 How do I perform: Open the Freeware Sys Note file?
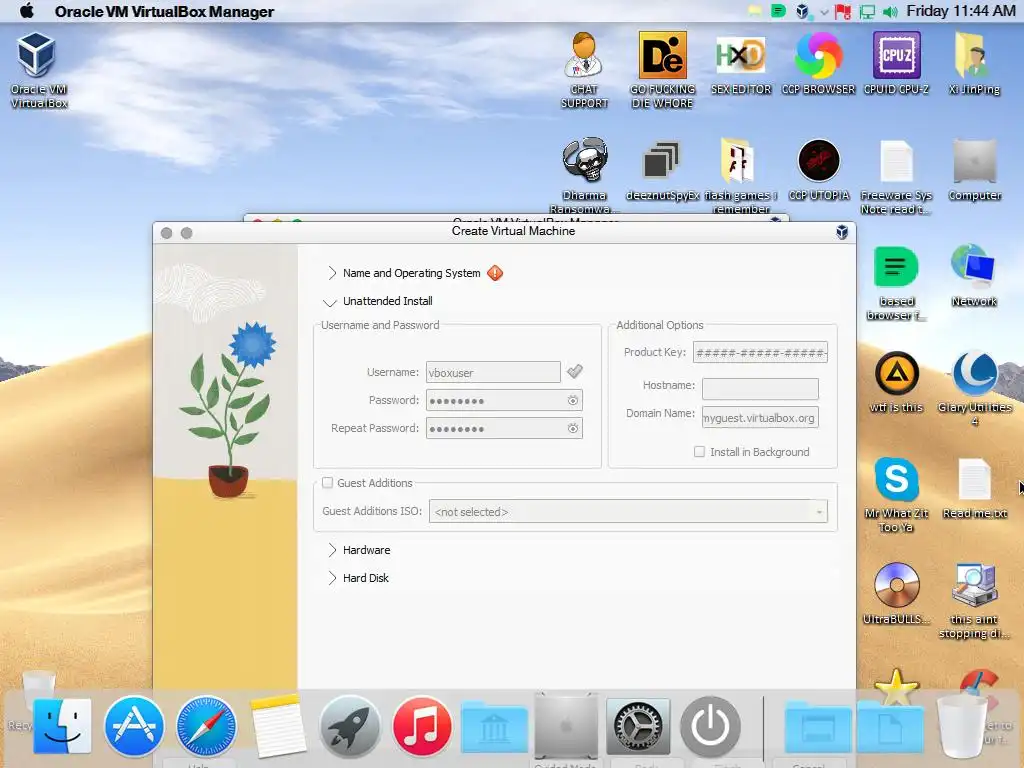click(896, 175)
